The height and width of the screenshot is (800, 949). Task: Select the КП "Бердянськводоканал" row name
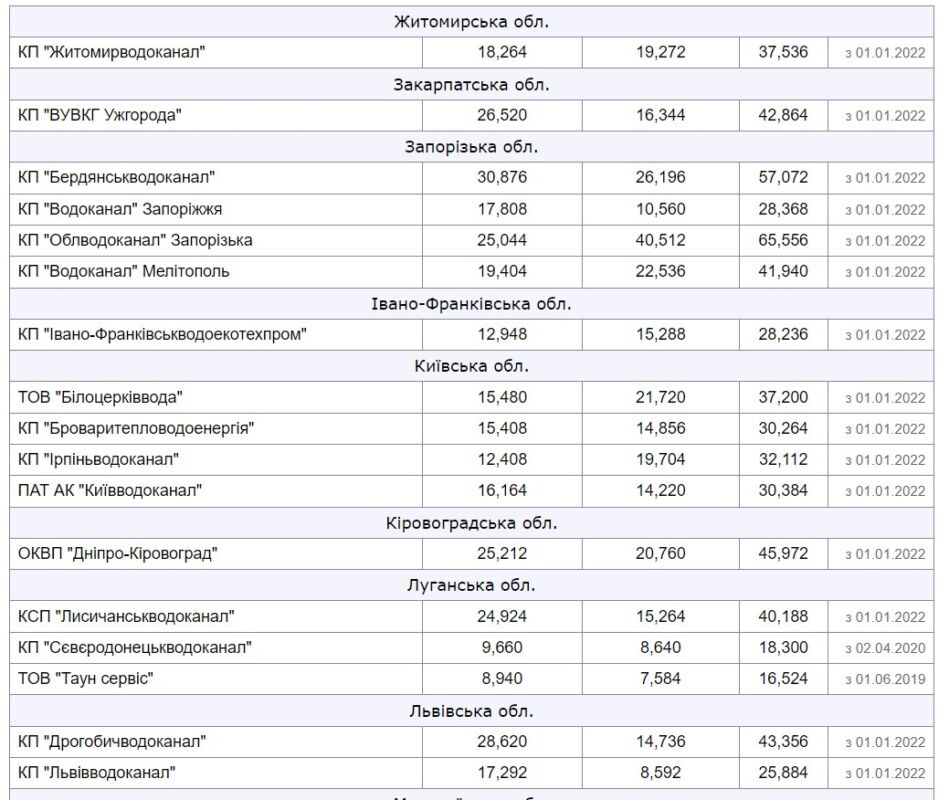(x=117, y=178)
